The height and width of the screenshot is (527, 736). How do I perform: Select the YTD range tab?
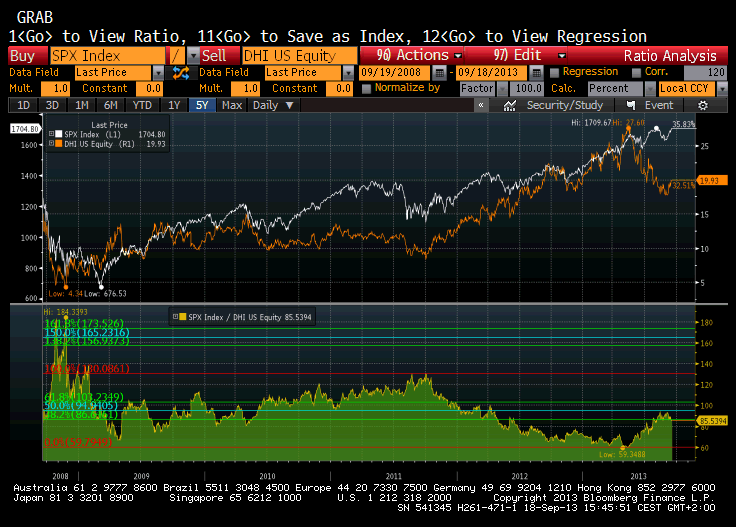142,105
